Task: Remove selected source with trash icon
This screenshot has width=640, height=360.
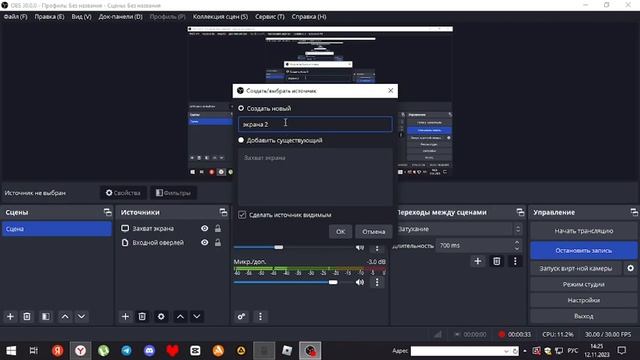Action: [142, 316]
